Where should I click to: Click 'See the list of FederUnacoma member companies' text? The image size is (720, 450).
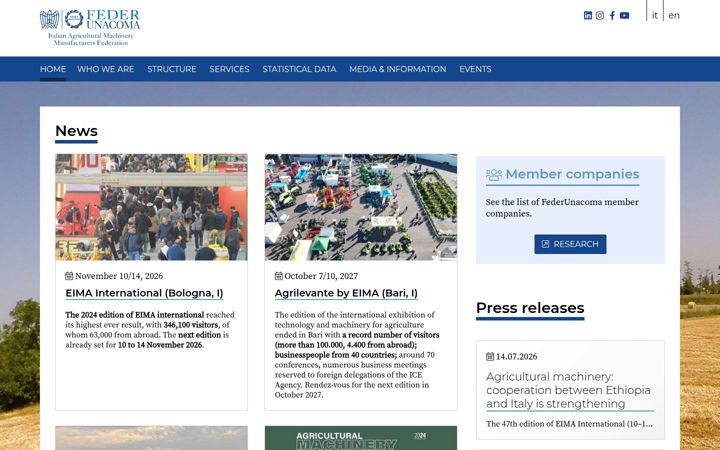tap(562, 208)
